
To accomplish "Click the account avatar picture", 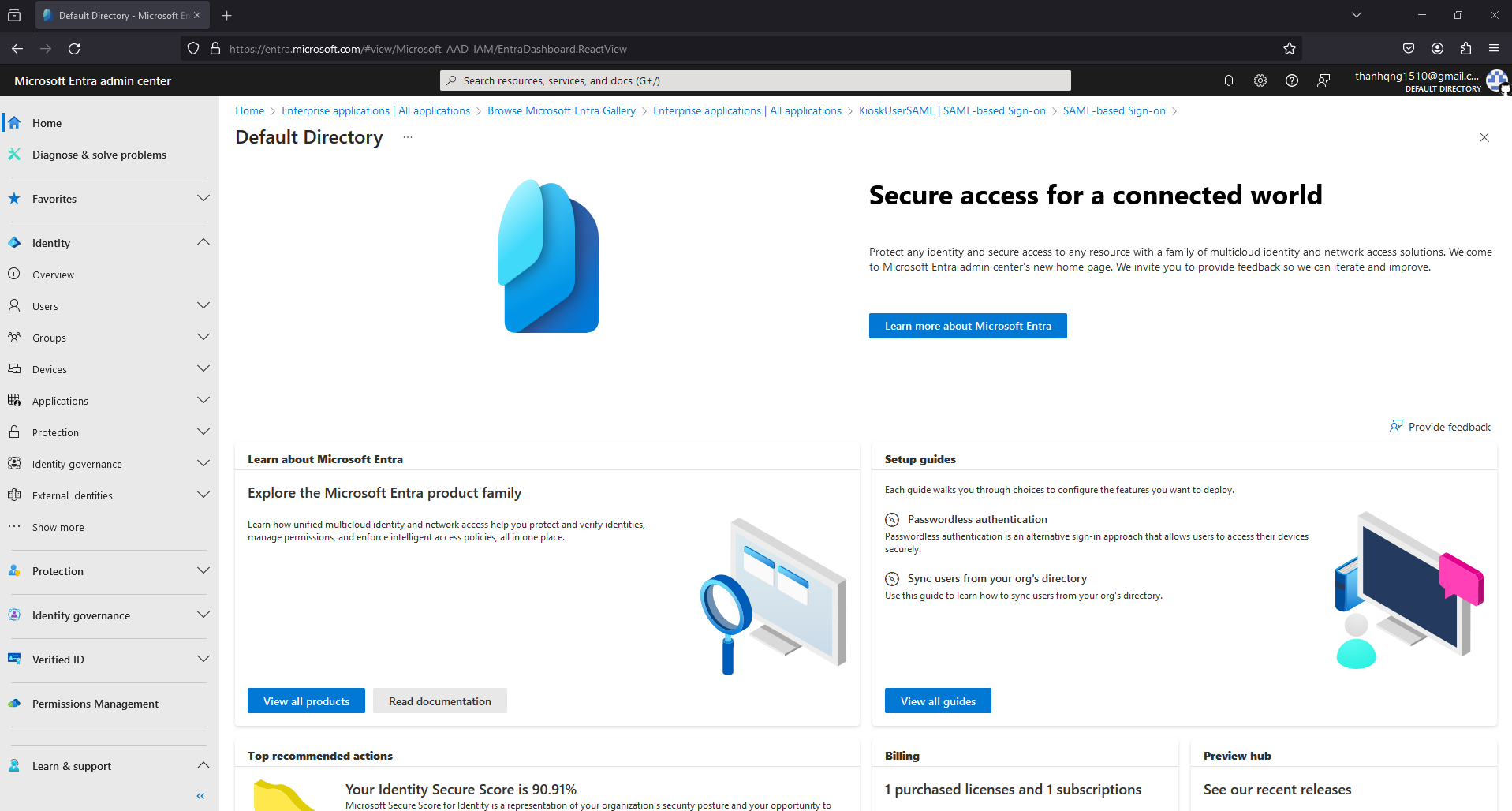I will pos(1497,80).
